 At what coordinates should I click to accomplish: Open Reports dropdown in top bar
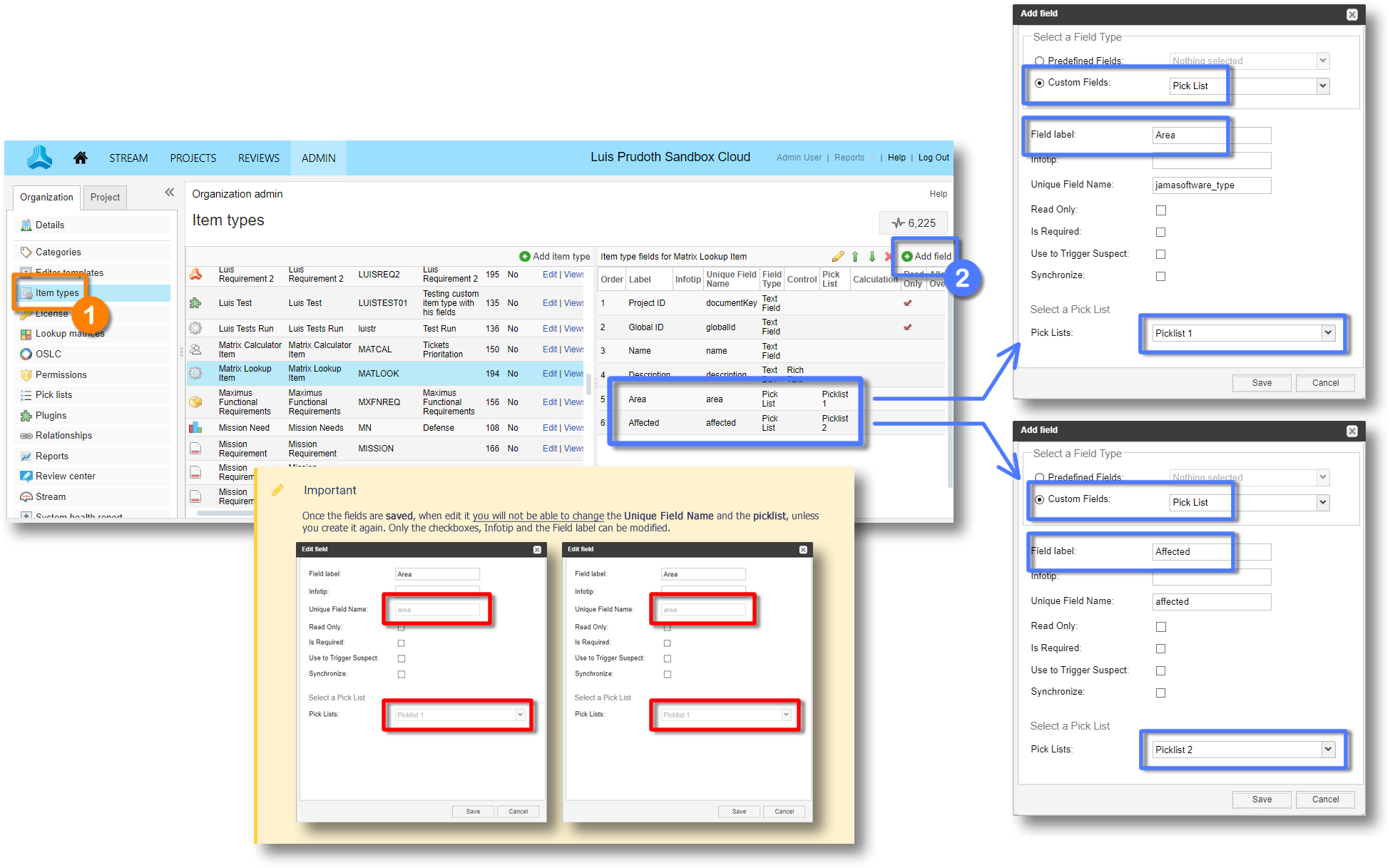click(854, 158)
